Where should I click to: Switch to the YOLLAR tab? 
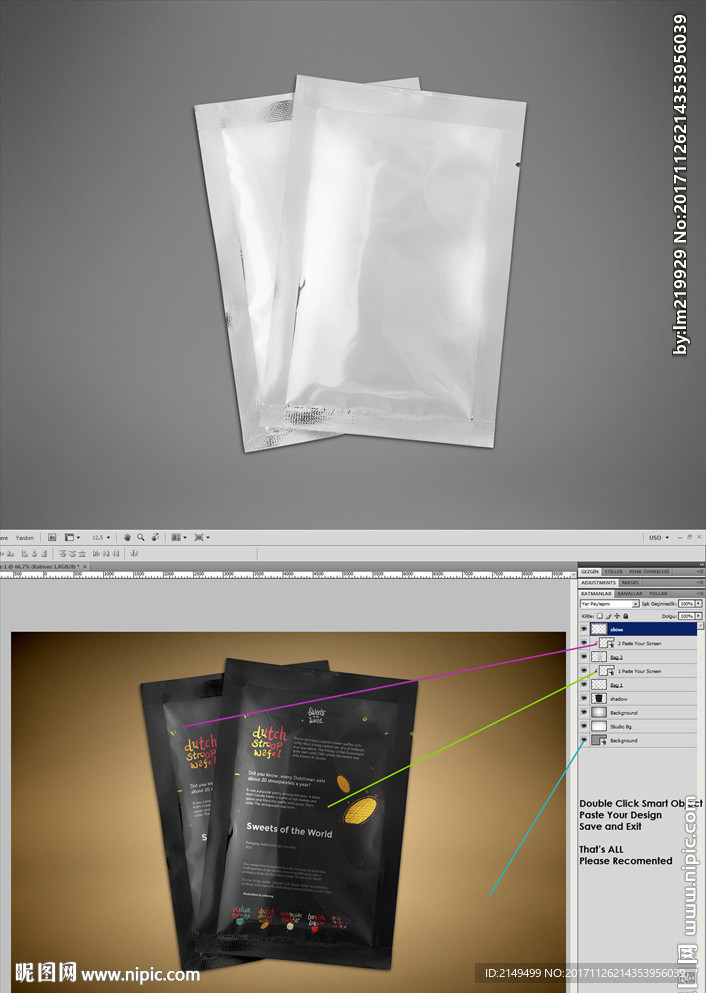[x=658, y=593]
